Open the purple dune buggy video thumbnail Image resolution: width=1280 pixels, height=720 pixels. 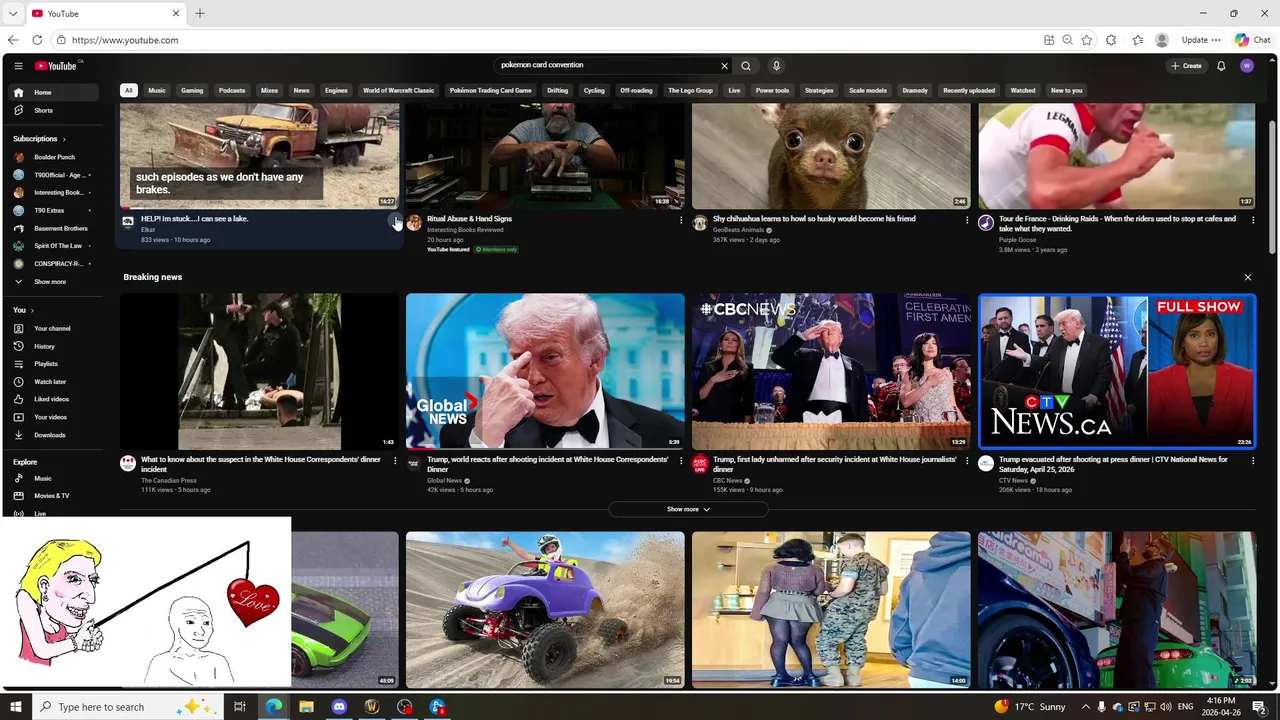545,609
